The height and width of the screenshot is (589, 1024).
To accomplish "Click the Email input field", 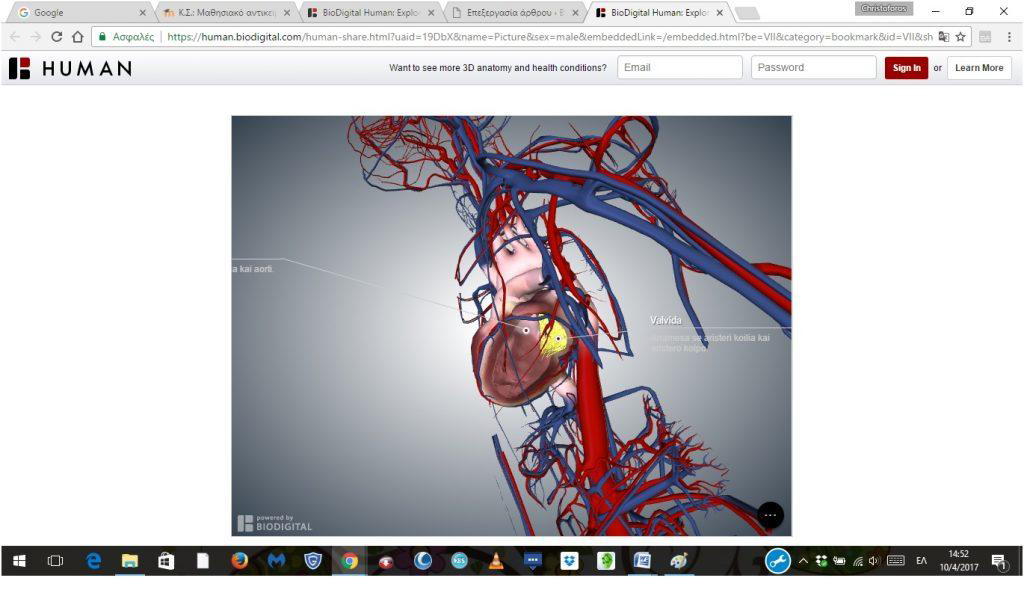I will tap(679, 68).
